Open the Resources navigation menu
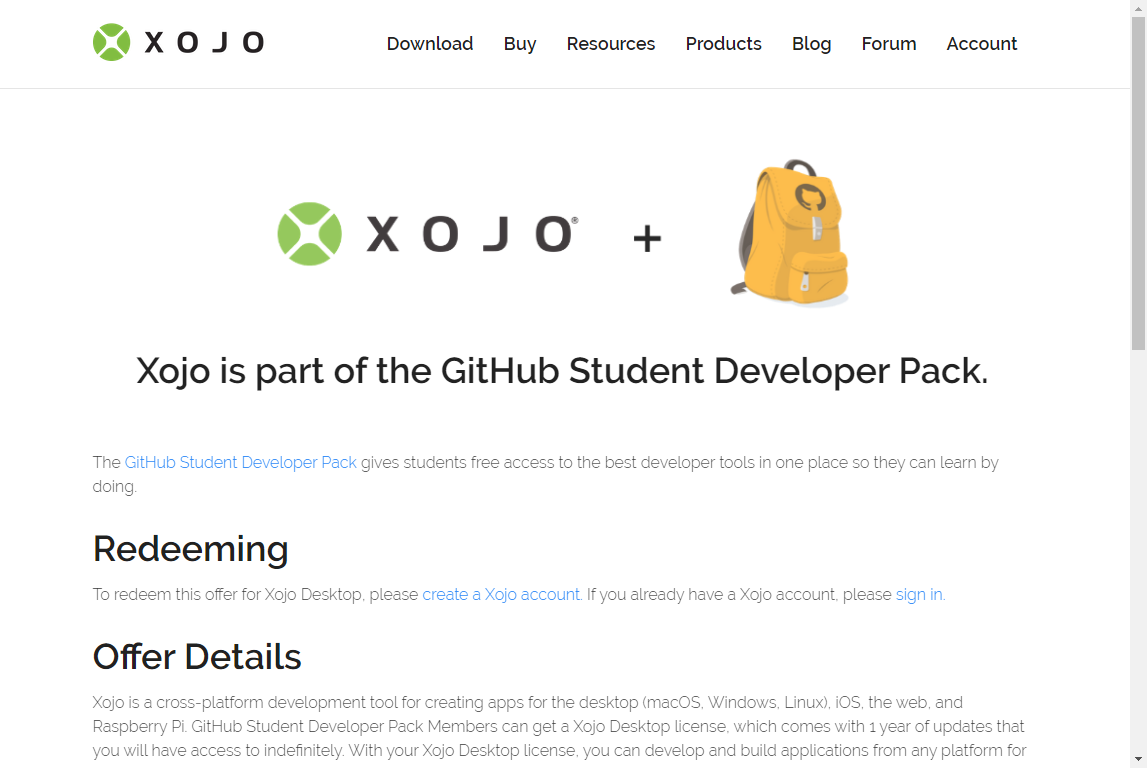The height and width of the screenshot is (768, 1147). click(610, 44)
